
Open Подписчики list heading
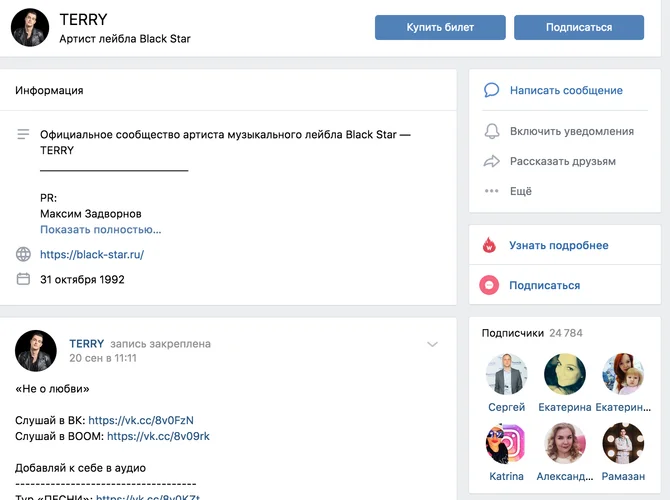coord(513,333)
